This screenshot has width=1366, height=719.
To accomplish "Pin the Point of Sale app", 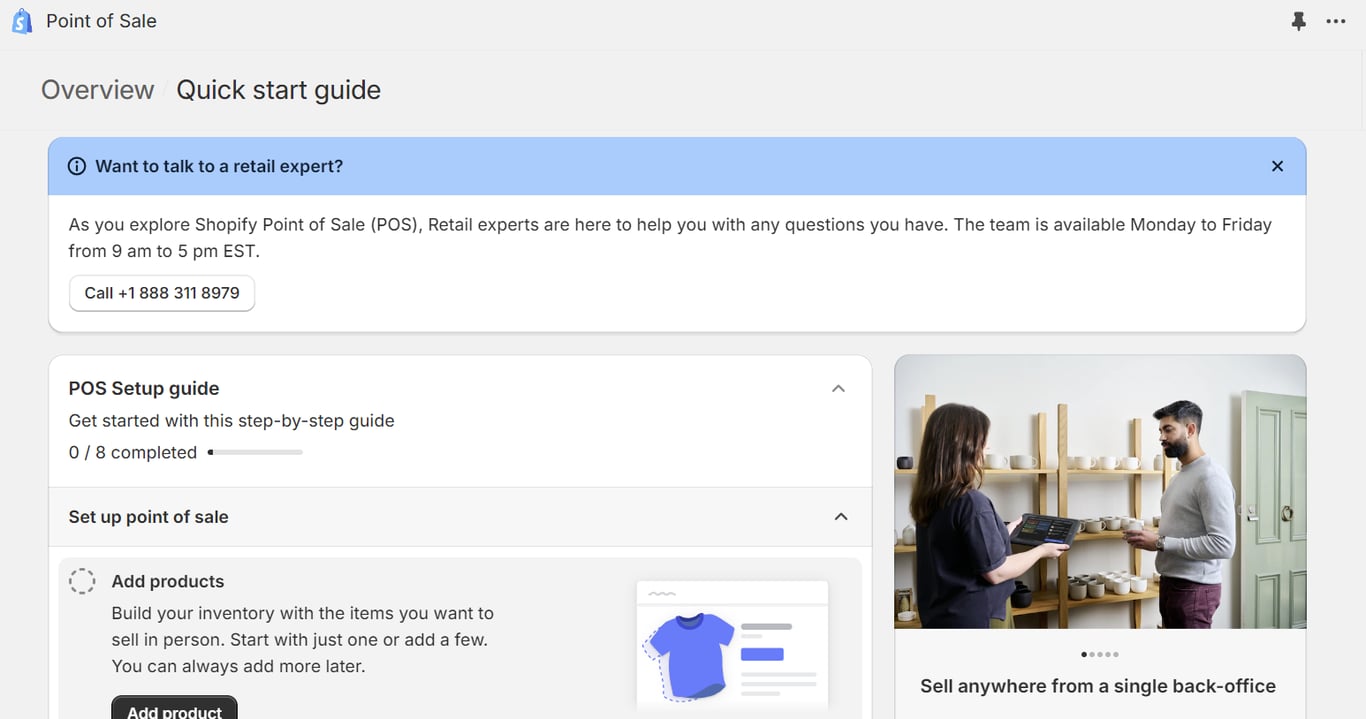I will click(1298, 20).
